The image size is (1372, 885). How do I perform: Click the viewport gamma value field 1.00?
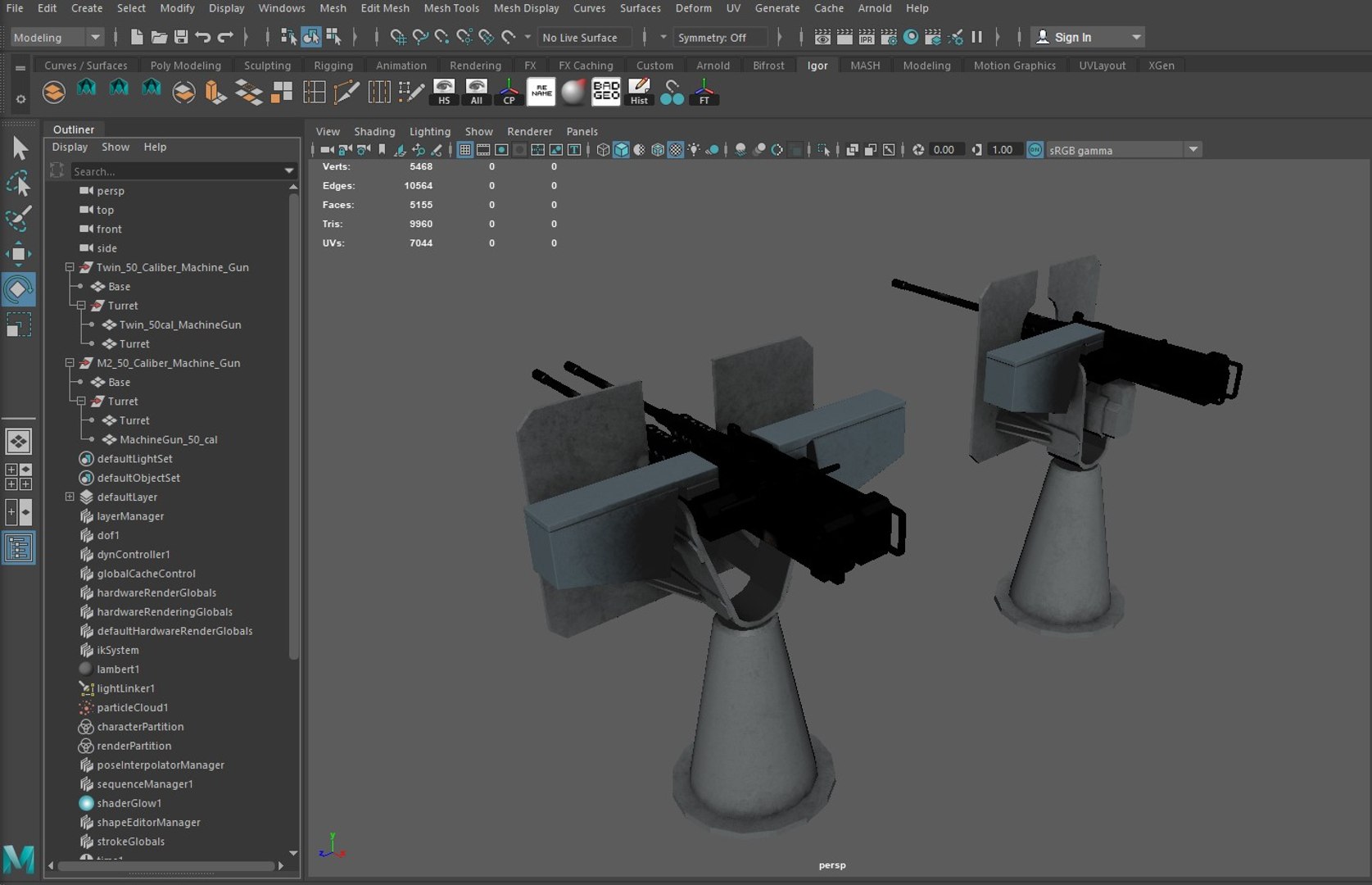click(1002, 150)
